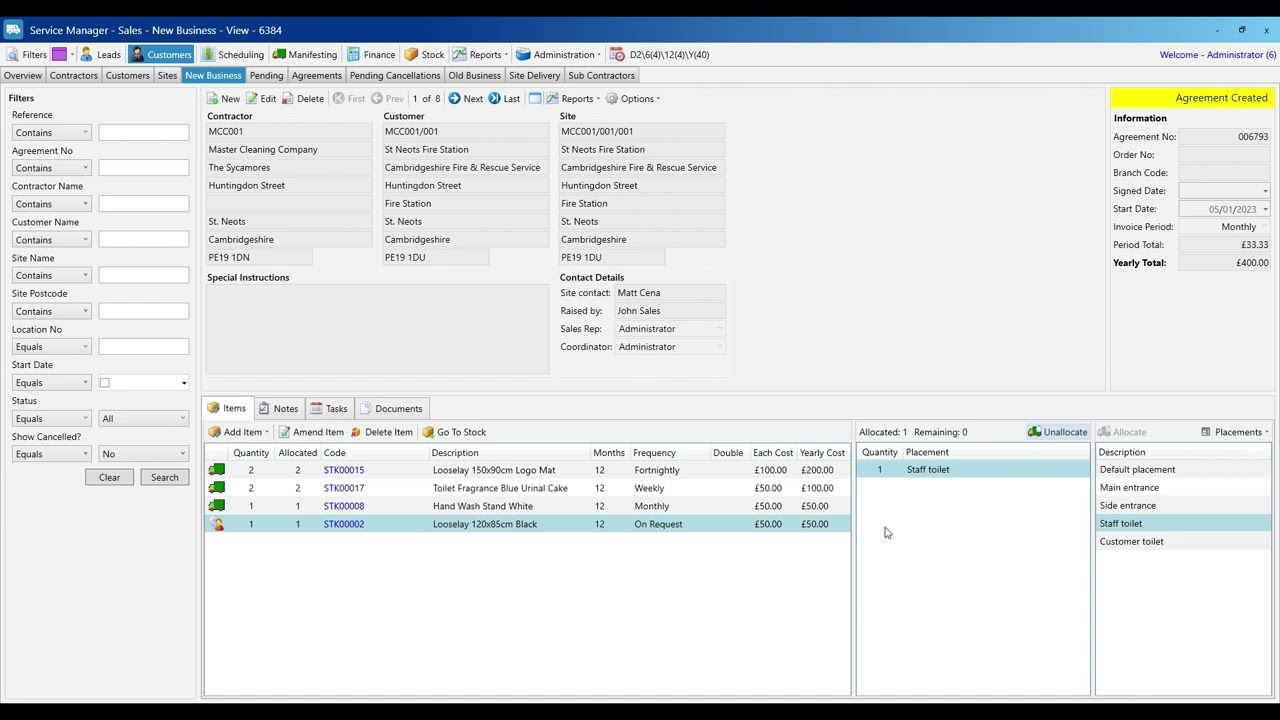Viewport: 1280px width, 720px height.
Task: Click the Add Item icon
Action: click(x=214, y=432)
